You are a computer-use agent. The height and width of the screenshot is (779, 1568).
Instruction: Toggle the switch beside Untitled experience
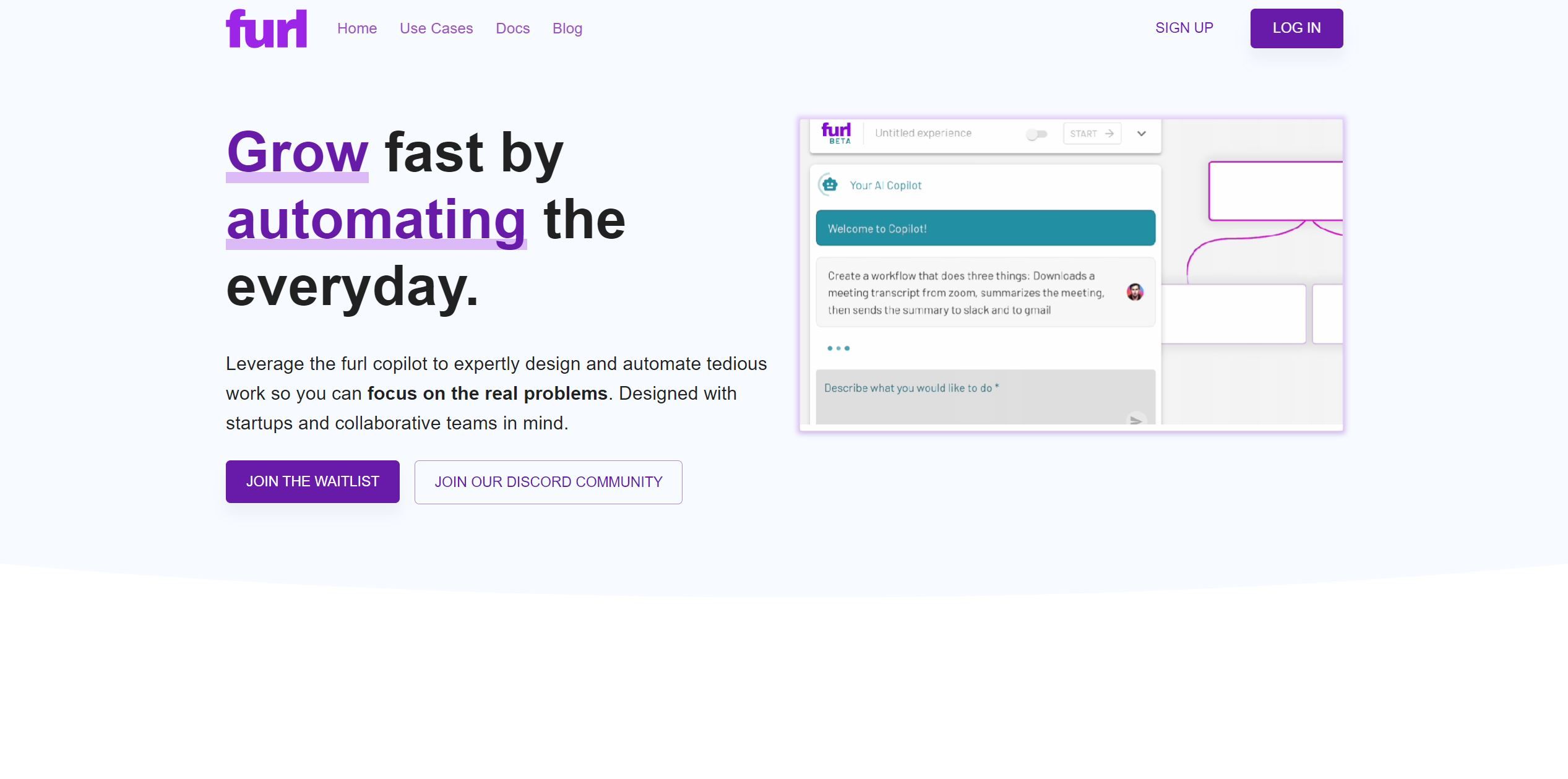1037,133
